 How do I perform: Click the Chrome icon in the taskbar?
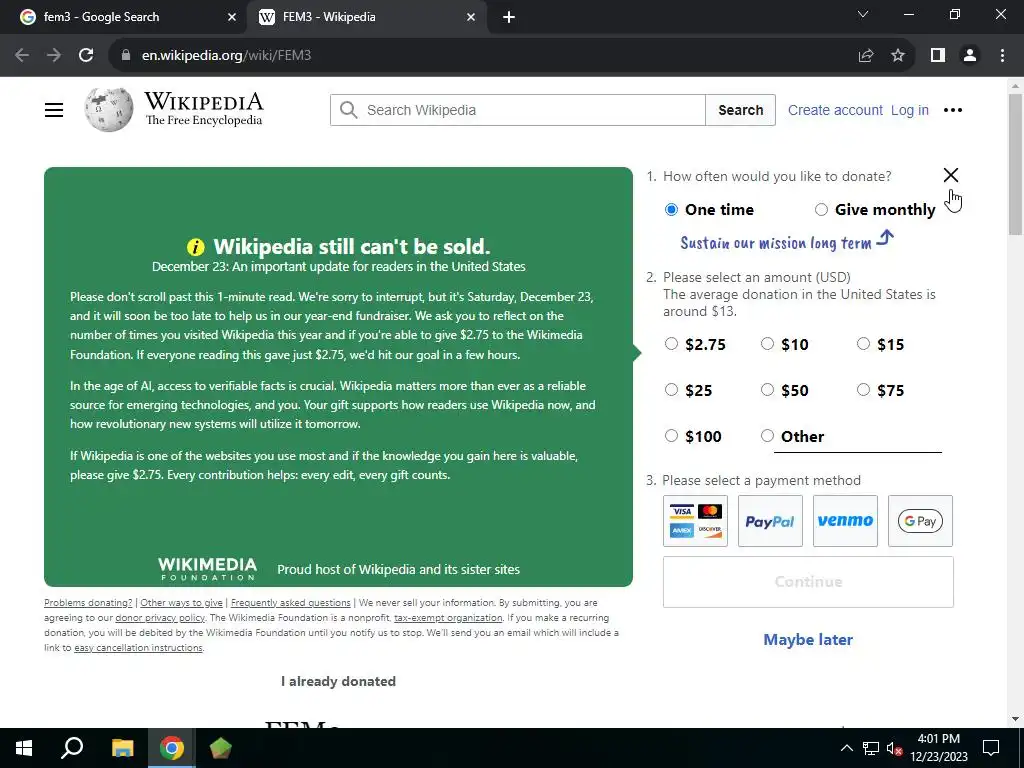[x=172, y=748]
